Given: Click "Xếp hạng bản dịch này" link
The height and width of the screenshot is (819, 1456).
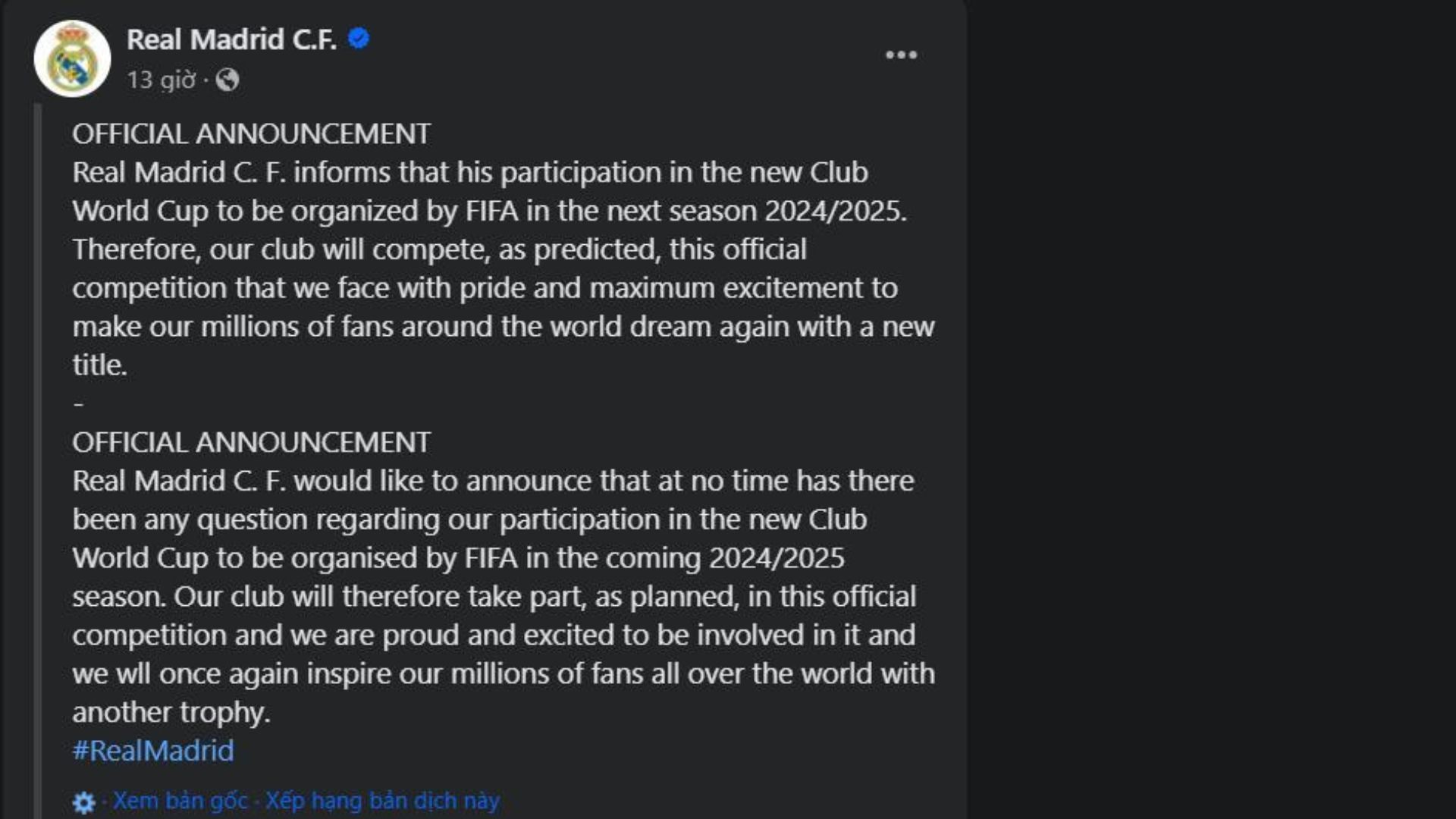Looking at the screenshot, I should coord(382,801).
